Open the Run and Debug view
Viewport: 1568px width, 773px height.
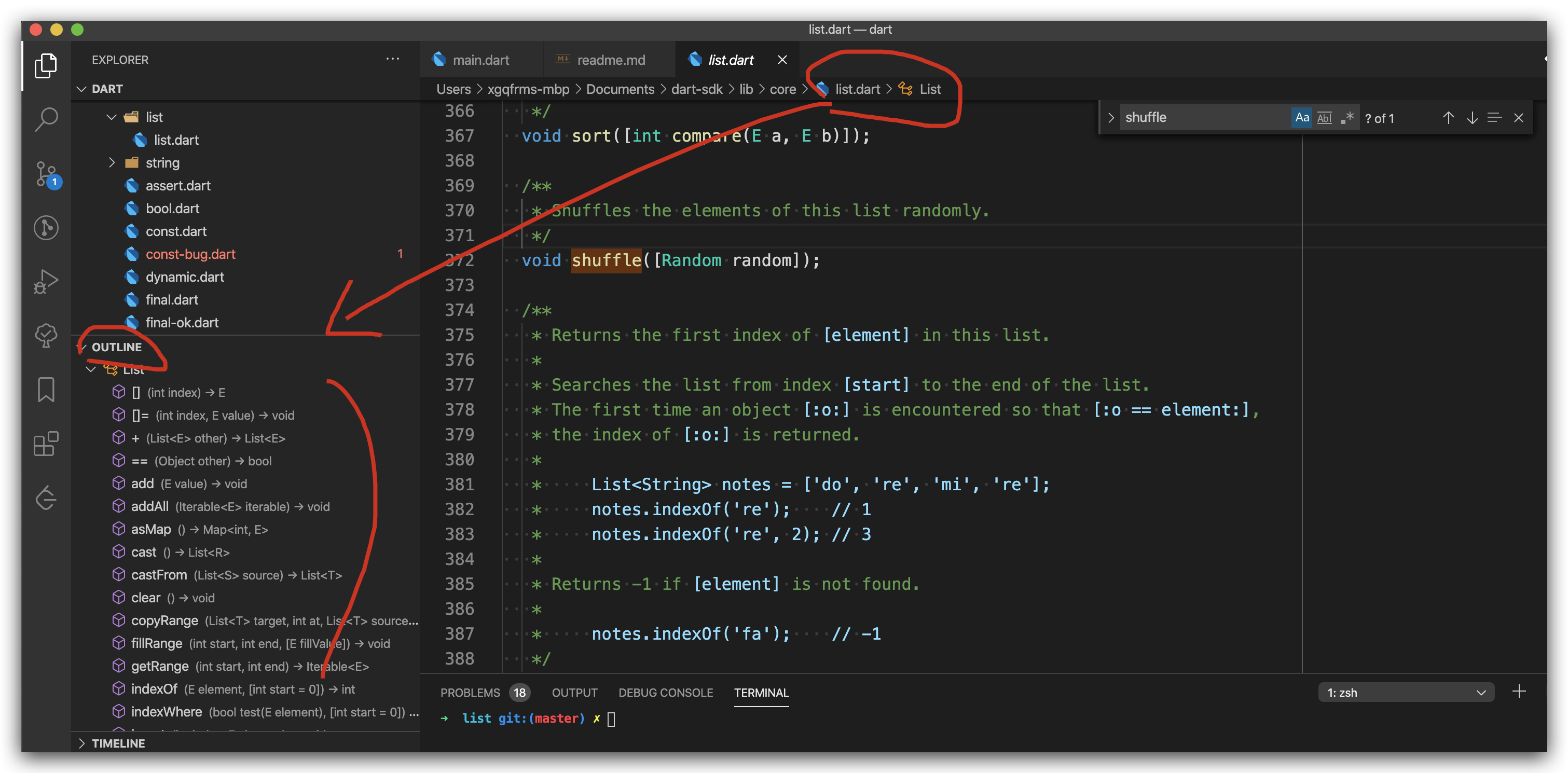coord(46,282)
